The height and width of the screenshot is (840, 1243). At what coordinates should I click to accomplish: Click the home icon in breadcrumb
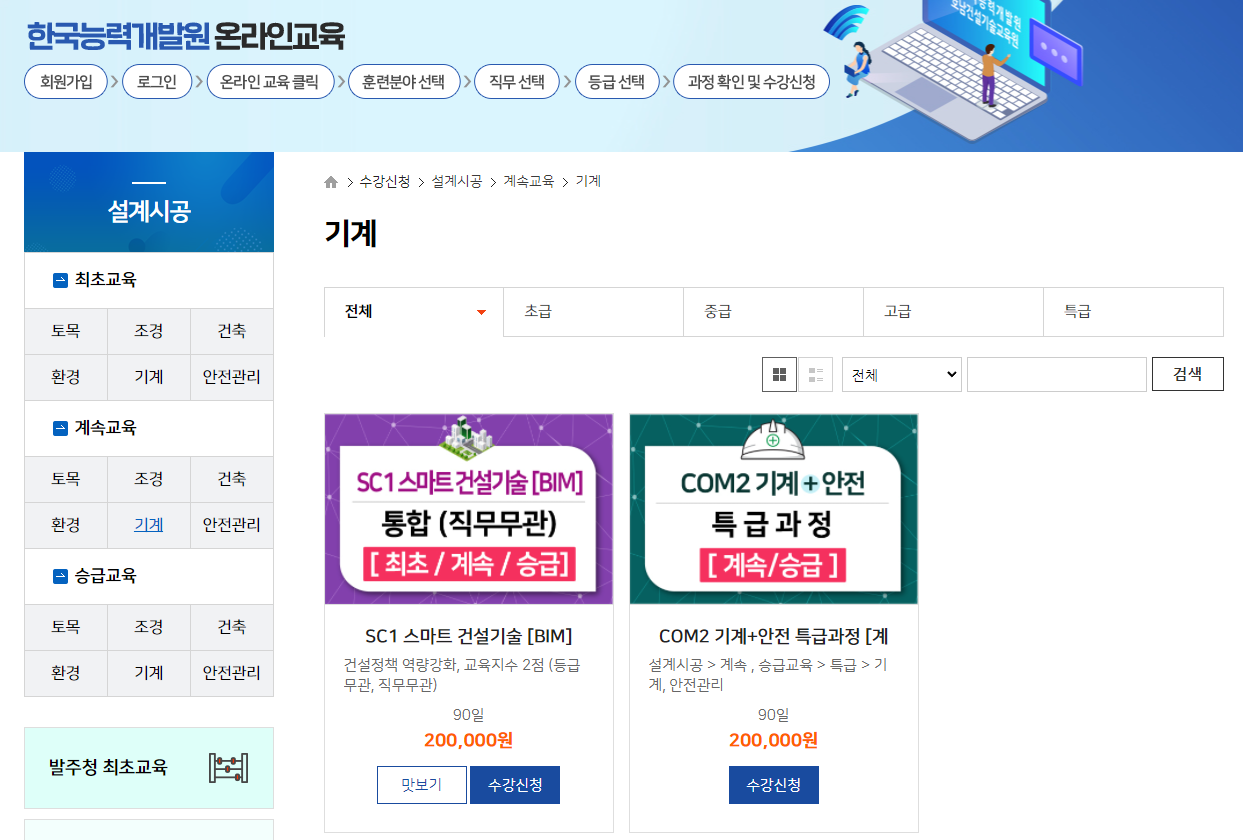click(331, 182)
